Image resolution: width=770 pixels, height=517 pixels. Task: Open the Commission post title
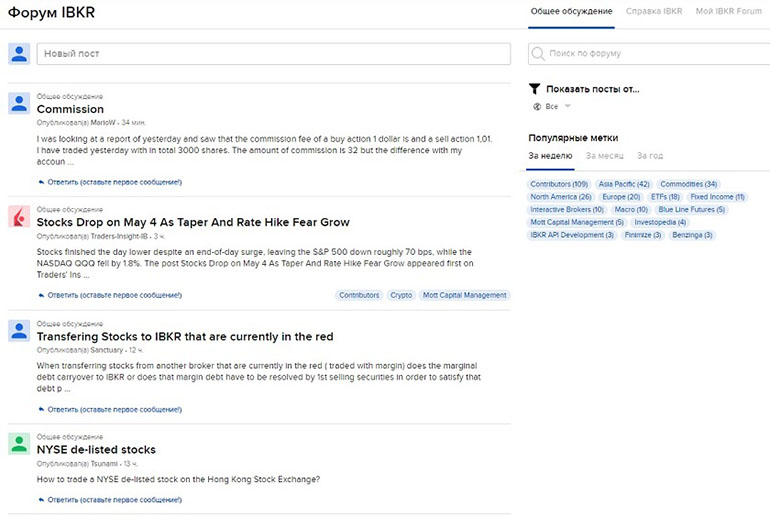coord(70,109)
